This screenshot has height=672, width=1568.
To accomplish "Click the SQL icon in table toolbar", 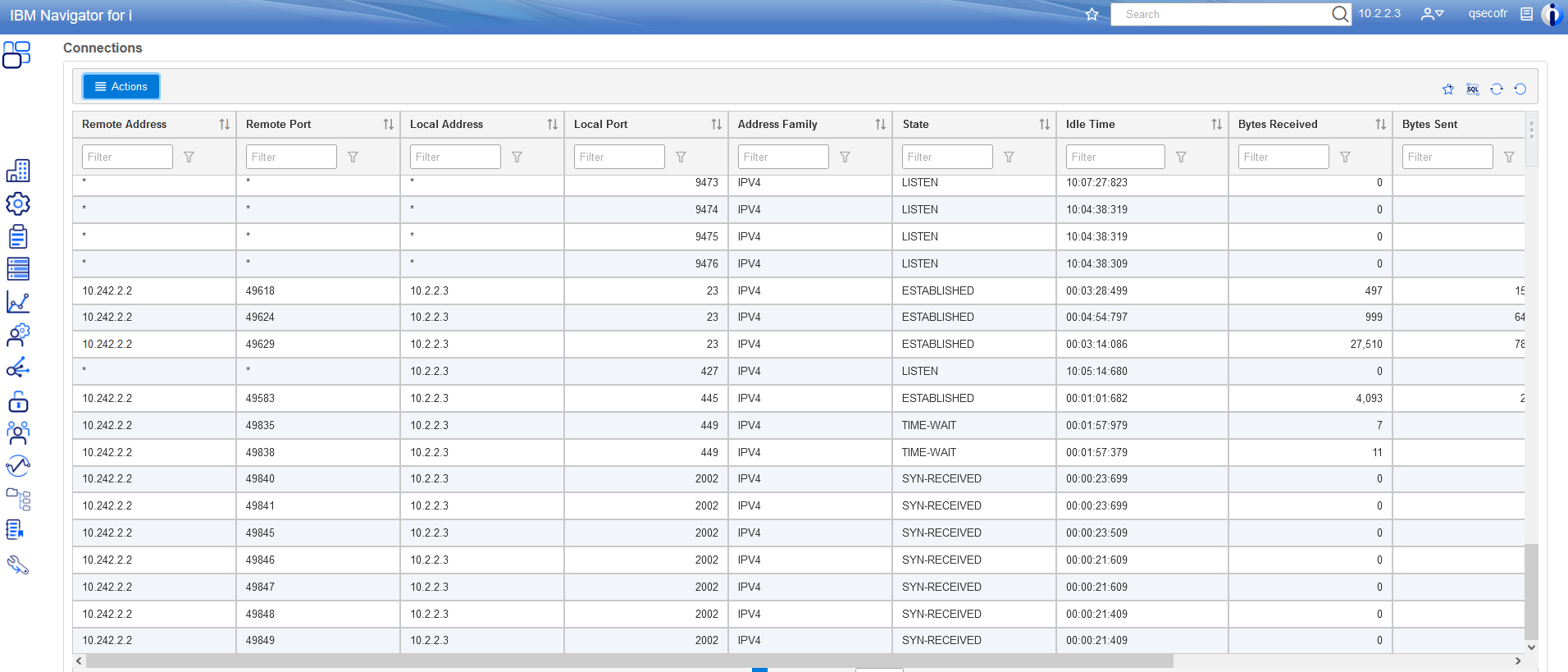I will click(1472, 89).
